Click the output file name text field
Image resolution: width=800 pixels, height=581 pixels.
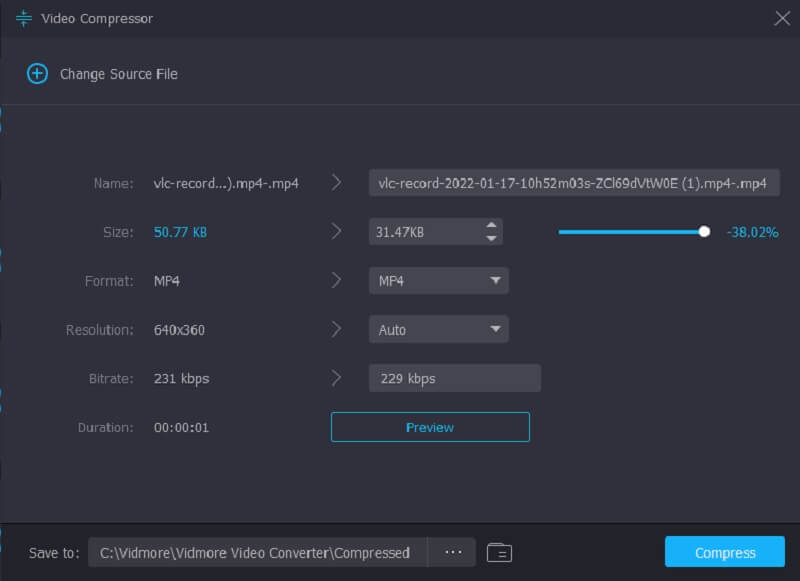(573, 183)
